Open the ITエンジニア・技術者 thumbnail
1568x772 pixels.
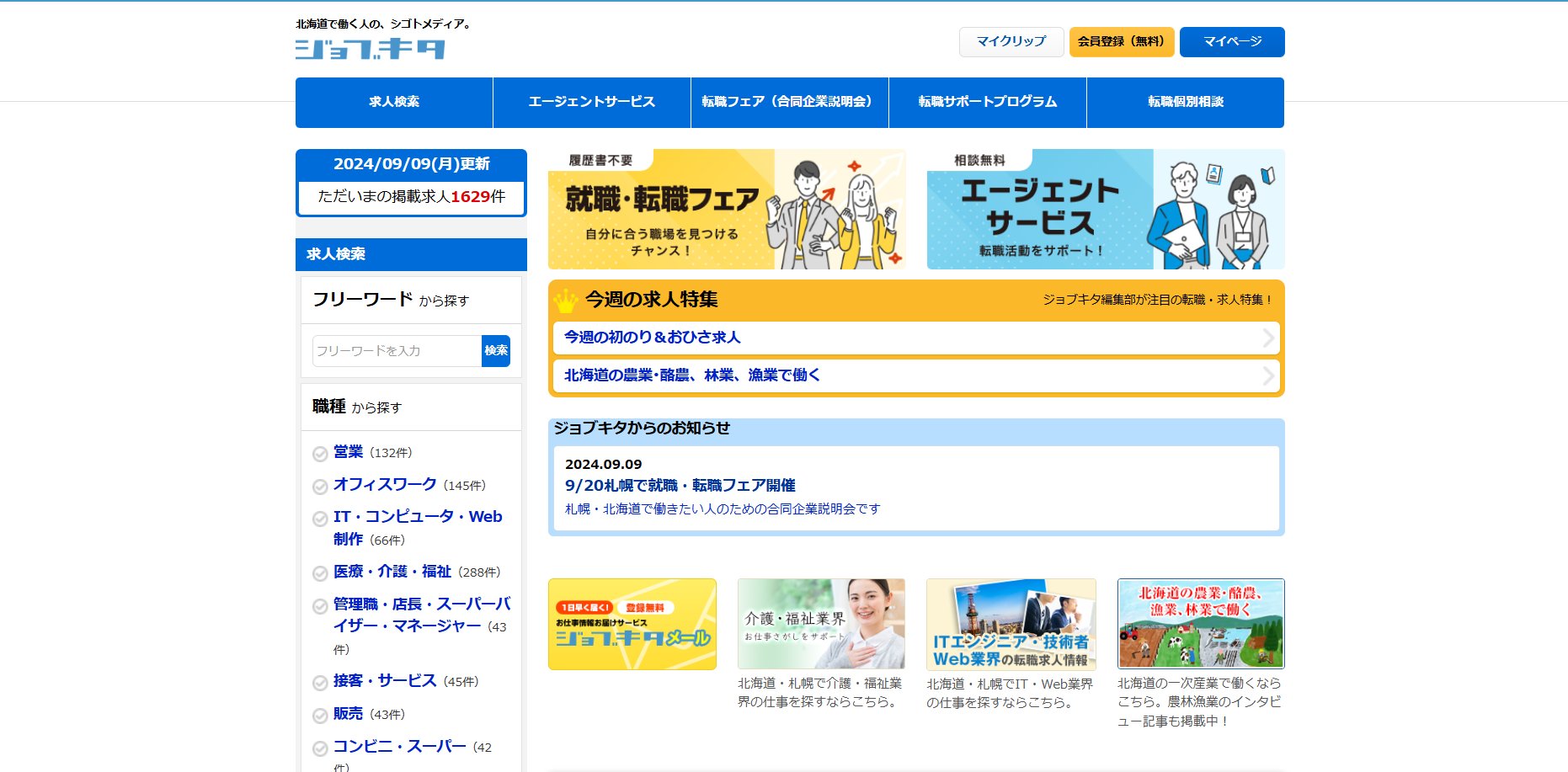1011,624
